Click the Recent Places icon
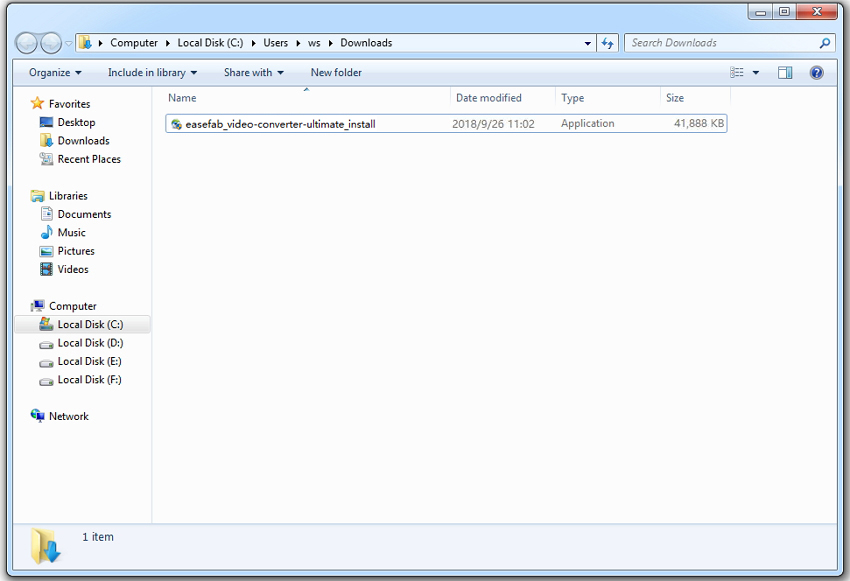Image resolution: width=850 pixels, height=581 pixels. [x=46, y=159]
